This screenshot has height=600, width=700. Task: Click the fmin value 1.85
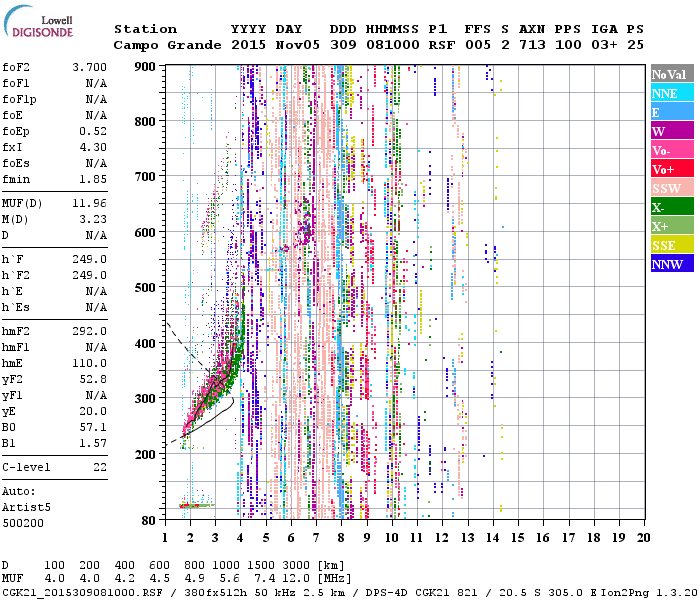(x=93, y=179)
